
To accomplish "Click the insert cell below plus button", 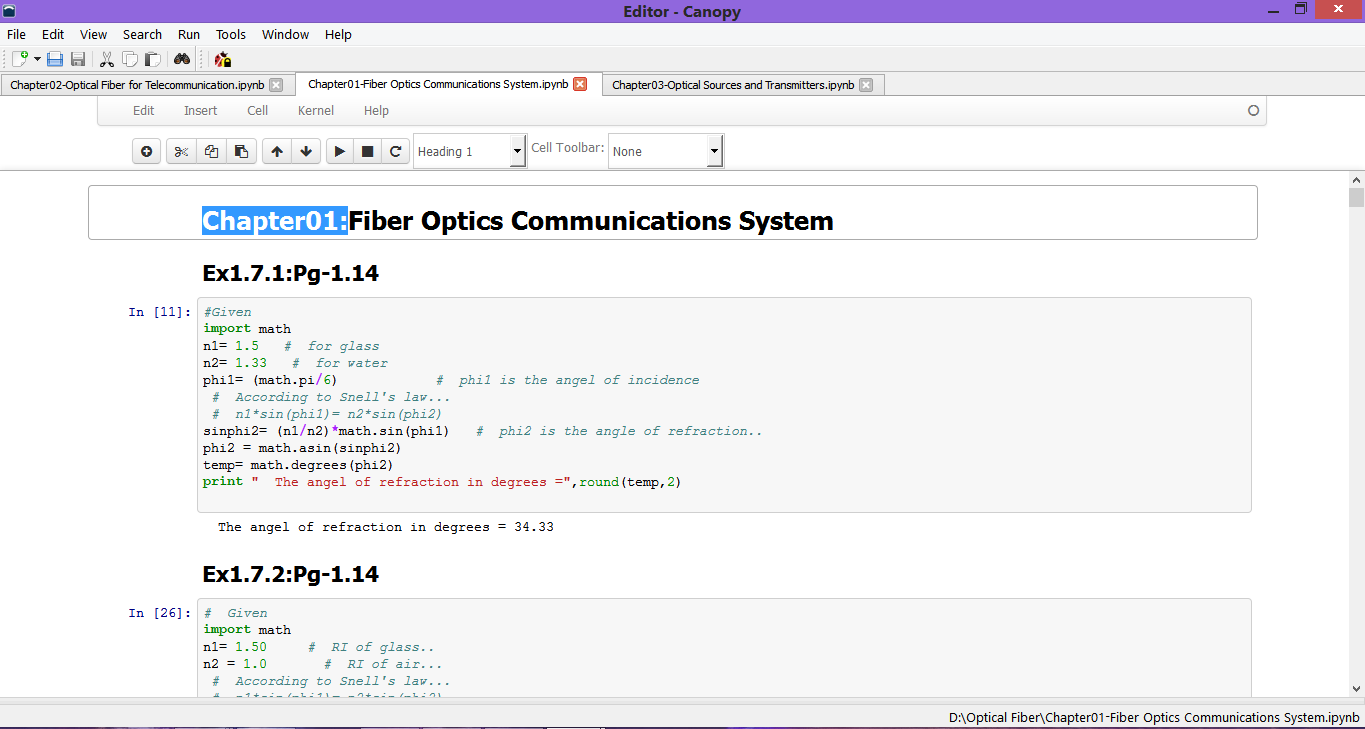I will point(147,152).
